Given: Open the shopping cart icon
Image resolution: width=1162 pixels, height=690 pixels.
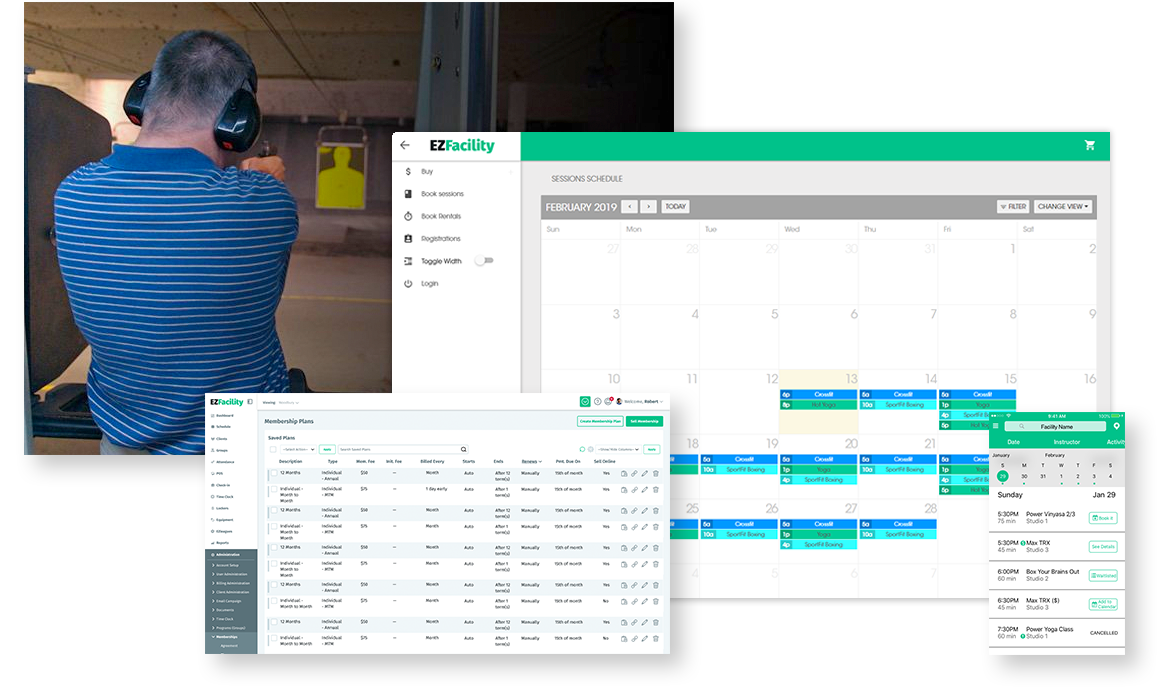Looking at the screenshot, I should pyautogui.click(x=1089, y=145).
